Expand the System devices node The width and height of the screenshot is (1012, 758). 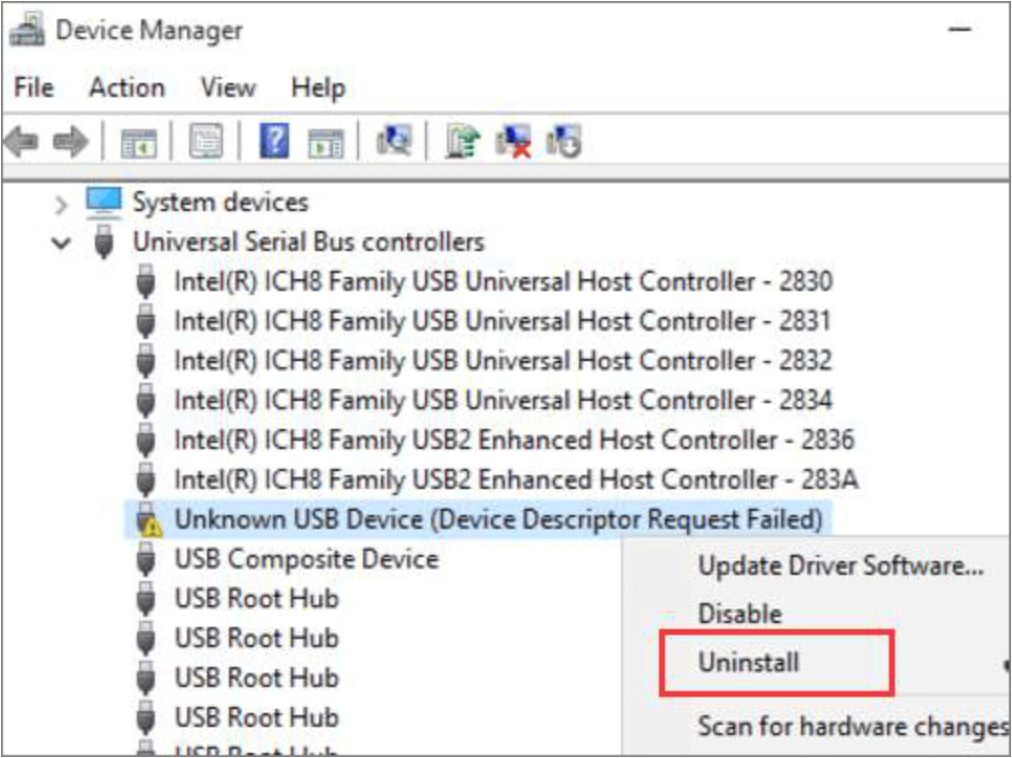pyautogui.click(x=62, y=205)
